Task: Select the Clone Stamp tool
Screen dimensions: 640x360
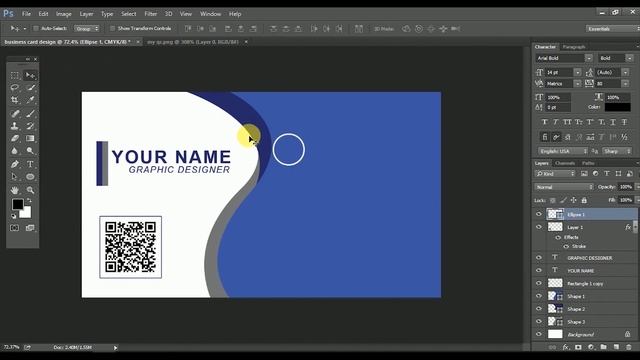Action: [15, 126]
